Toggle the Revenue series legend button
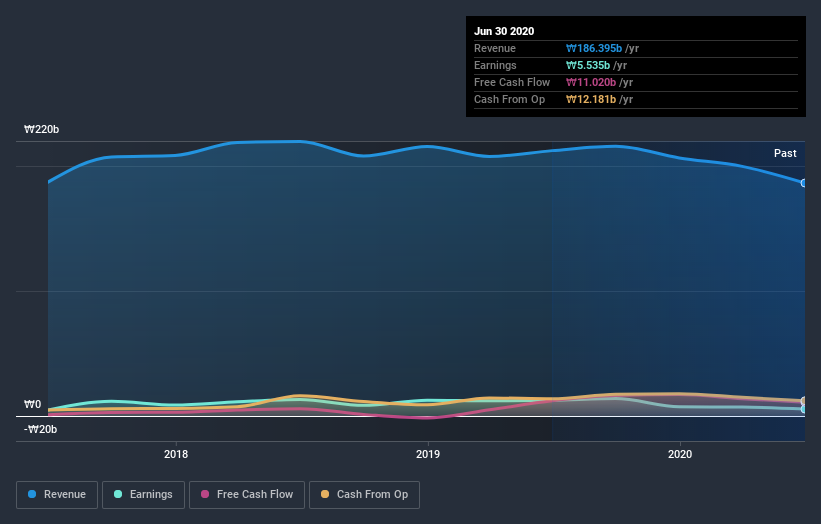 pos(57,495)
